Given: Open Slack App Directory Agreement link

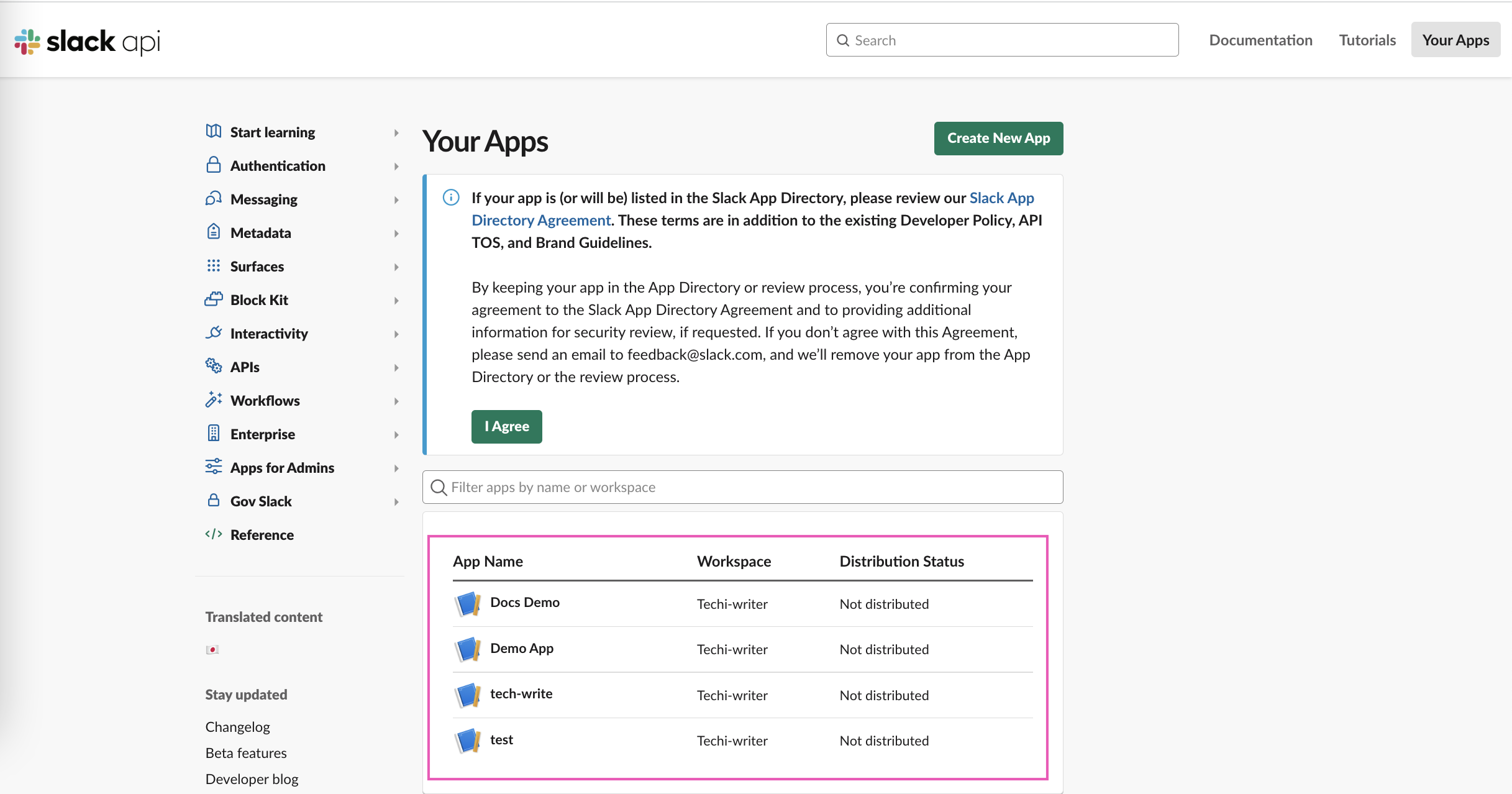Looking at the screenshot, I should [x=1001, y=198].
